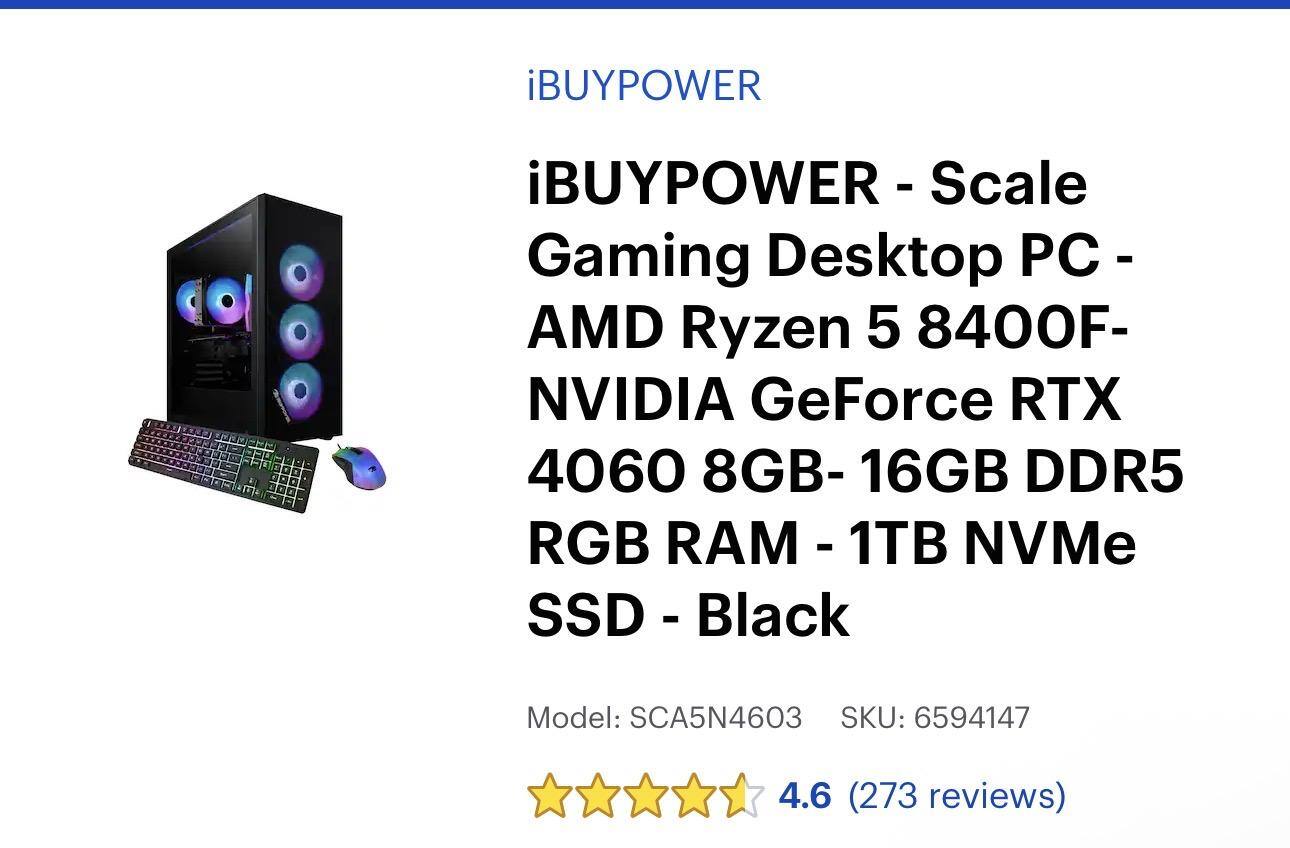The height and width of the screenshot is (848, 1290).
Task: Click the Model SCA5N4603 text
Action: [x=665, y=717]
